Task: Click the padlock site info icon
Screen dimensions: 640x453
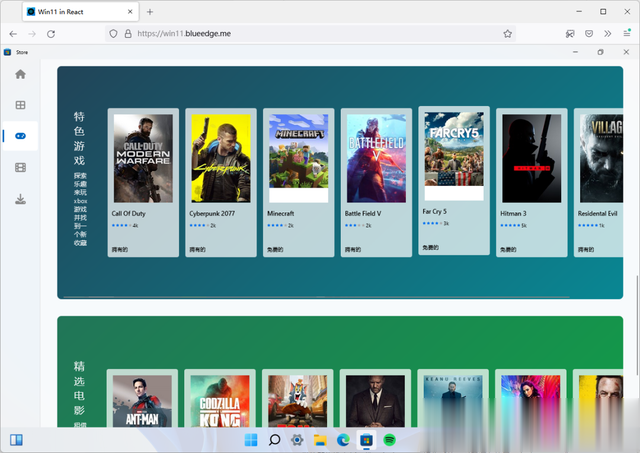Action: tap(128, 33)
